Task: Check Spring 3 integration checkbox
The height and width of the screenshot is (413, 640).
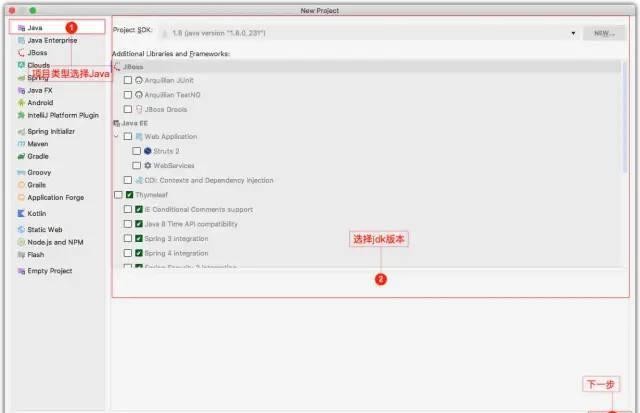Action: coord(128,238)
